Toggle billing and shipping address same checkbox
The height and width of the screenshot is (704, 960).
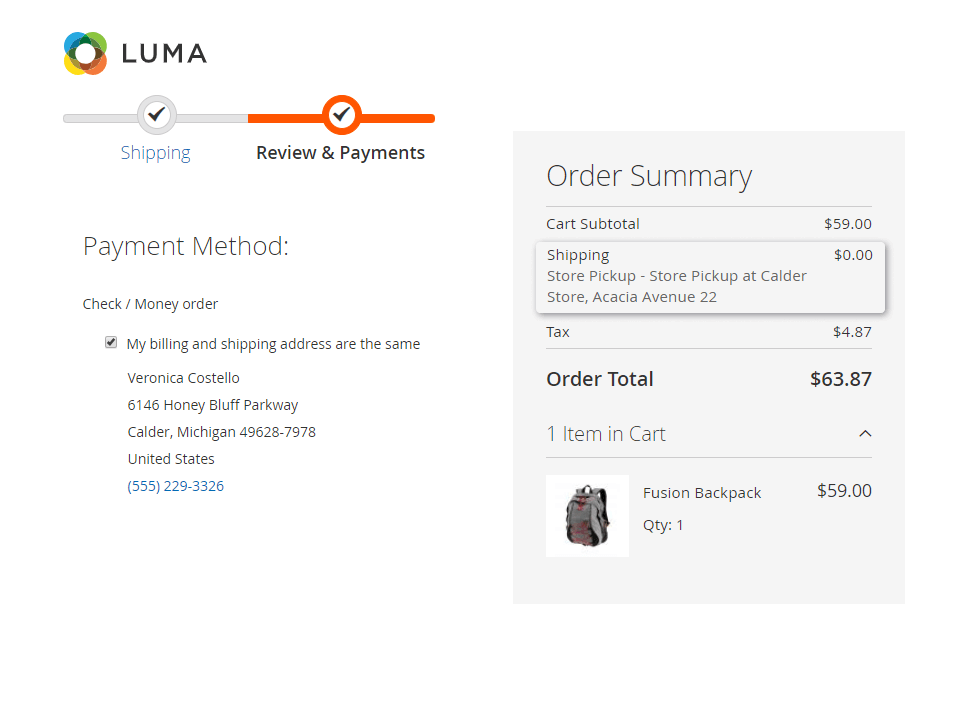click(x=111, y=343)
